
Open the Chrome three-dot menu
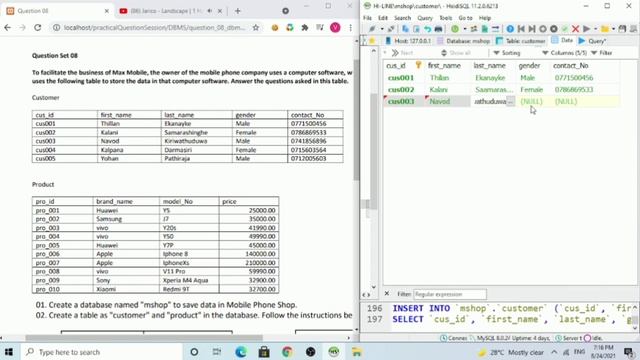coord(351,27)
